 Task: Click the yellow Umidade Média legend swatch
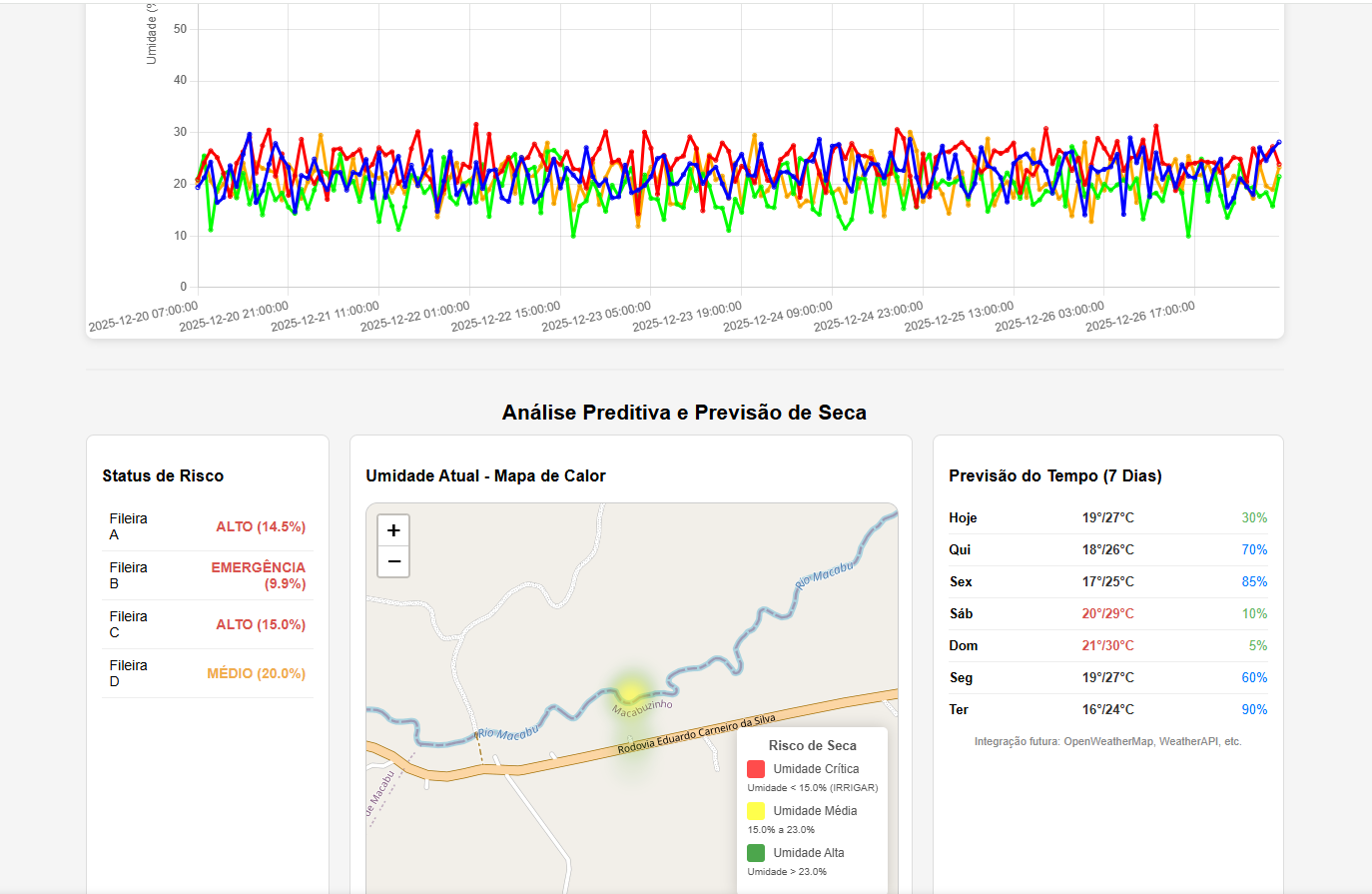point(756,811)
